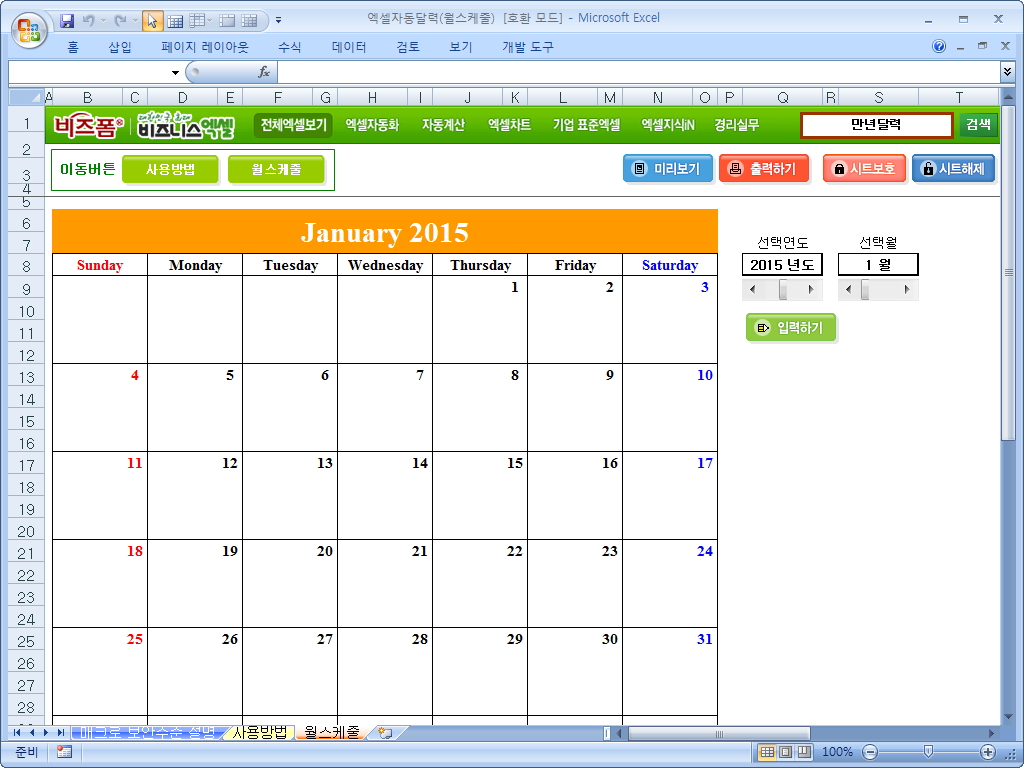Select the January 15 calendar cell
Screen dimensions: 1024x768
tap(480, 495)
